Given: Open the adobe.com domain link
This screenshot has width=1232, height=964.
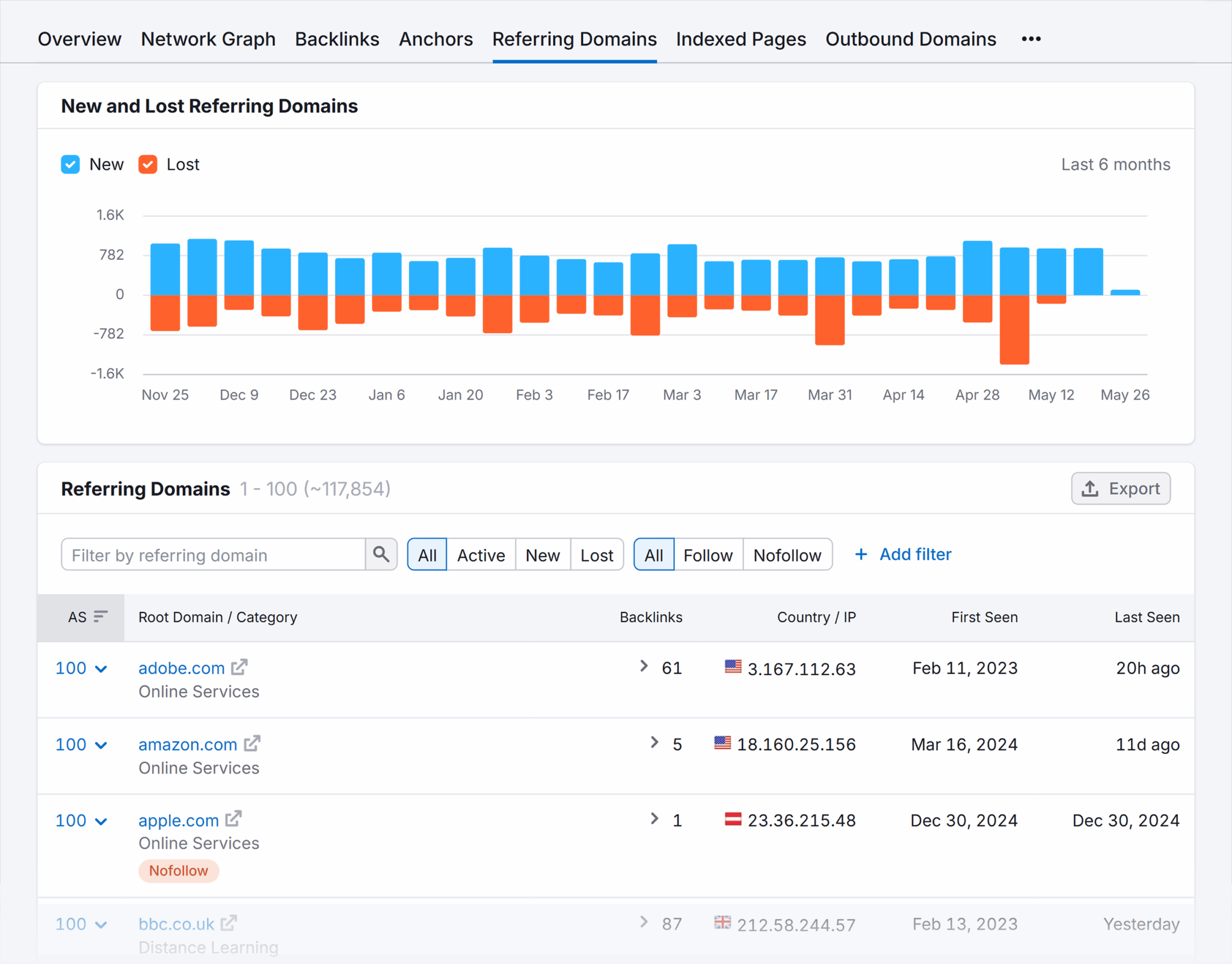Looking at the screenshot, I should (181, 668).
